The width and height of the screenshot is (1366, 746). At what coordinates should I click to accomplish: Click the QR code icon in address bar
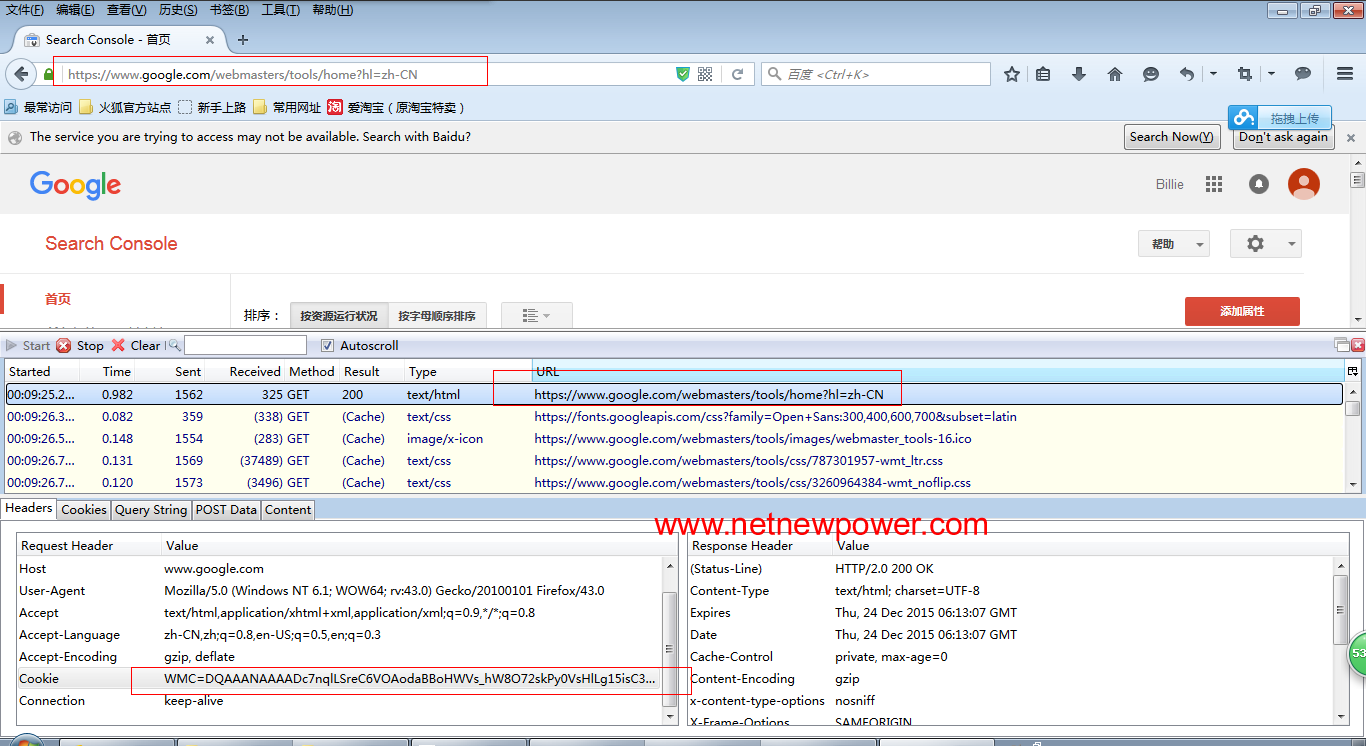tap(705, 74)
